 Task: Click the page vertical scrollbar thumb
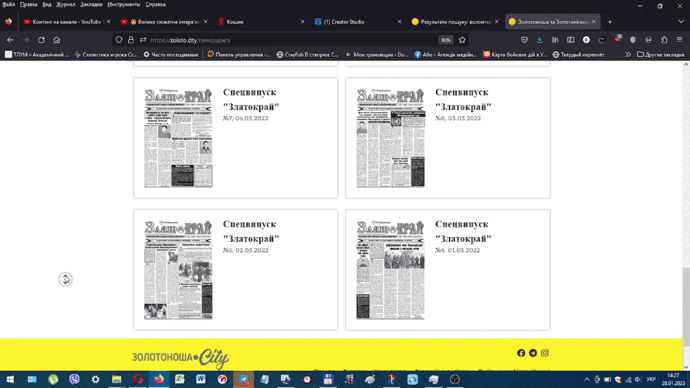686,307
